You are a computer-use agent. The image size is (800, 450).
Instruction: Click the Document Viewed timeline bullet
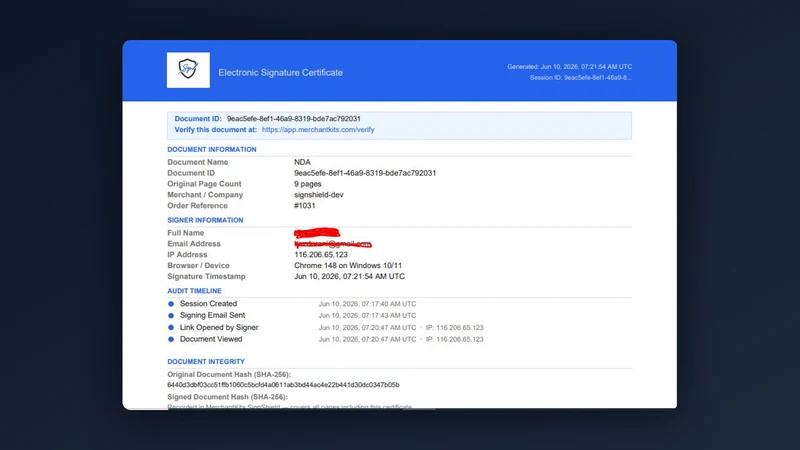171,339
